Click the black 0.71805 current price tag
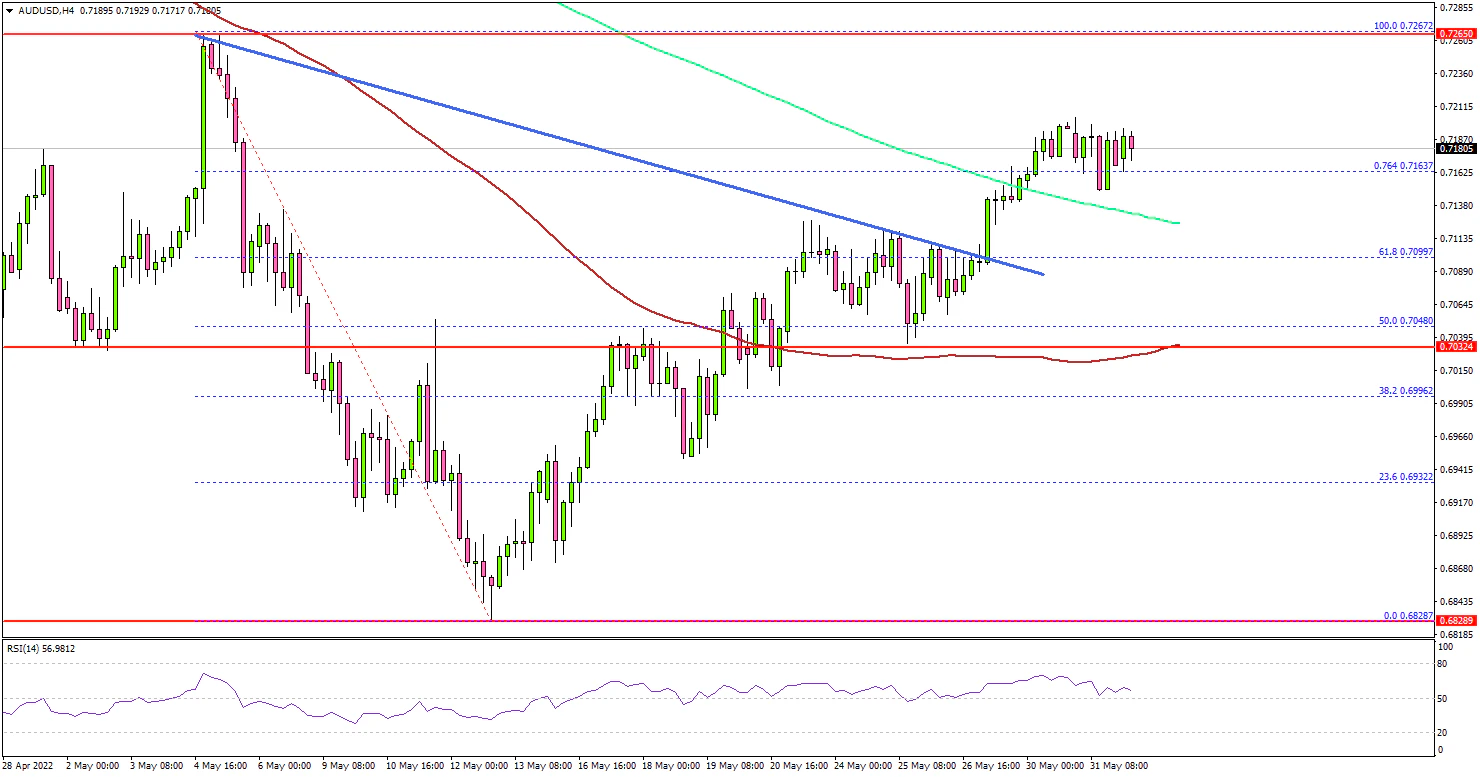The width and height of the screenshot is (1480, 777). [1456, 149]
